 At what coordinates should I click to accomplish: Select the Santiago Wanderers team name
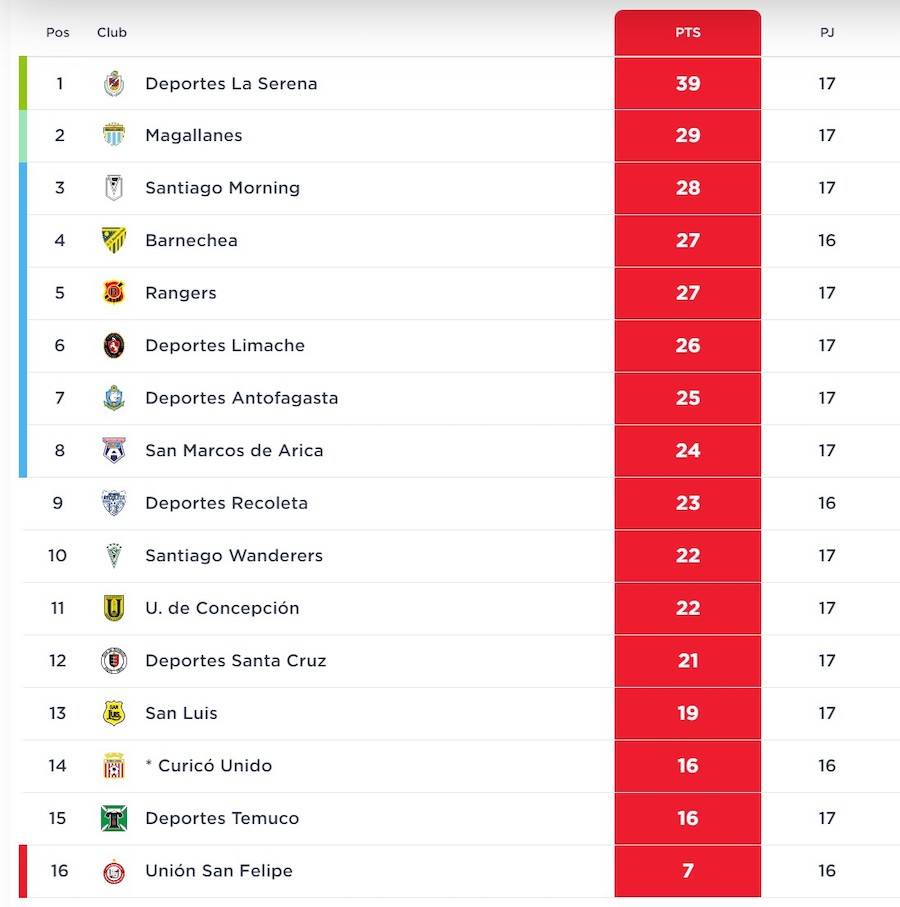pos(234,555)
